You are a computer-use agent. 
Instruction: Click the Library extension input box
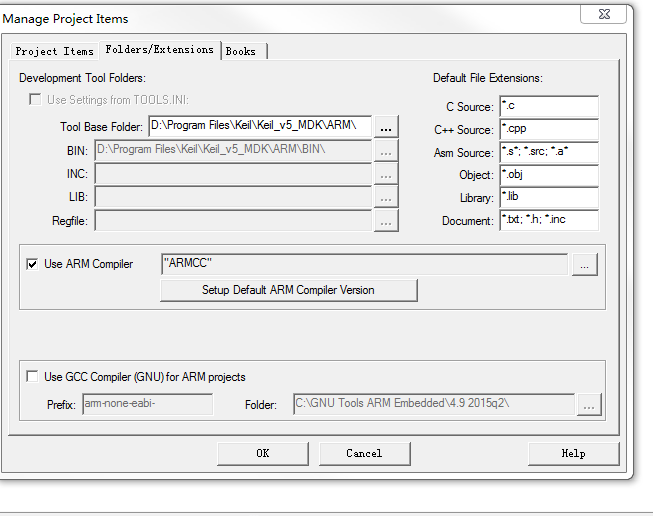(x=548, y=198)
